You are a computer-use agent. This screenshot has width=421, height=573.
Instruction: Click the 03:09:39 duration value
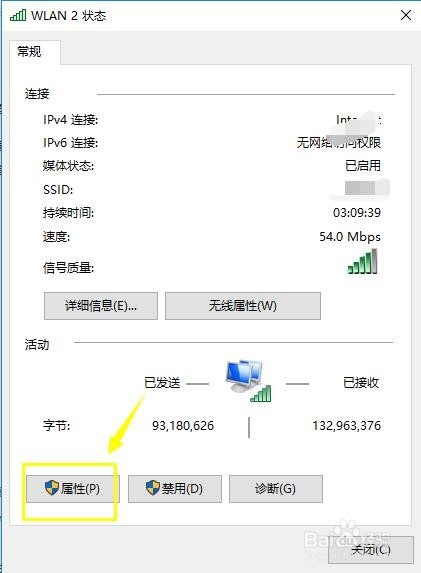357,213
